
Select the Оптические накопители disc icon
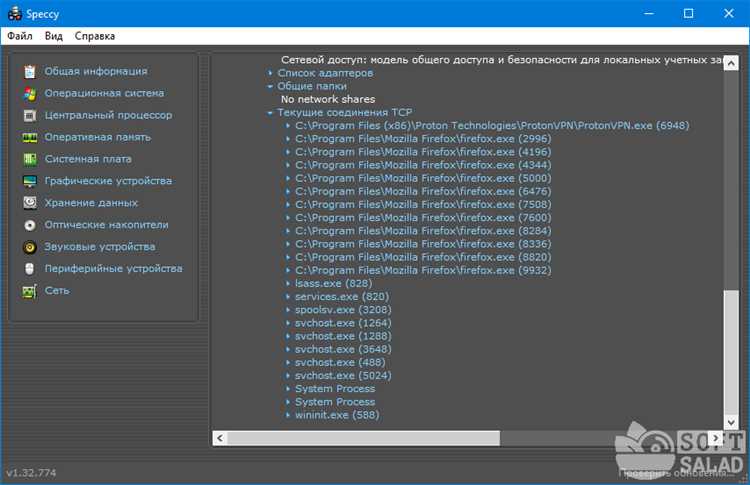pos(30,225)
